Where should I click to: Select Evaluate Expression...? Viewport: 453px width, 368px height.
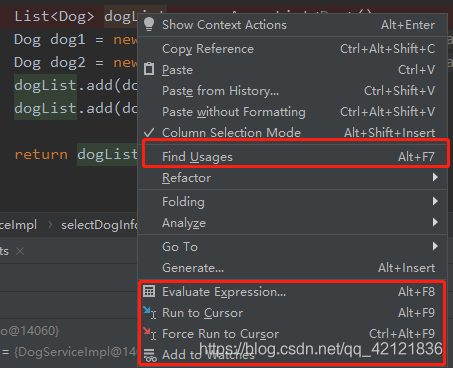coord(292,292)
